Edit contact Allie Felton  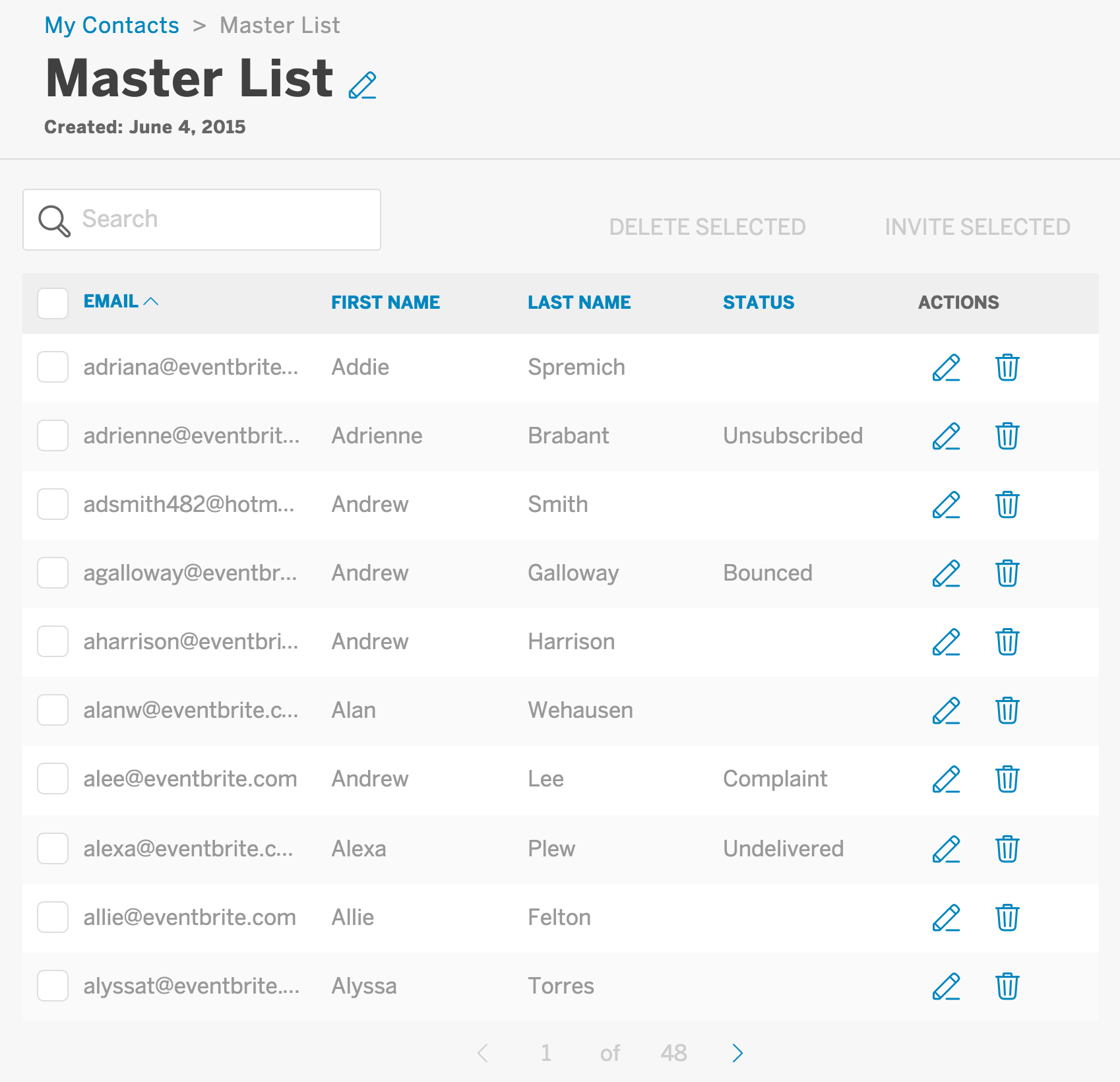pos(946,918)
